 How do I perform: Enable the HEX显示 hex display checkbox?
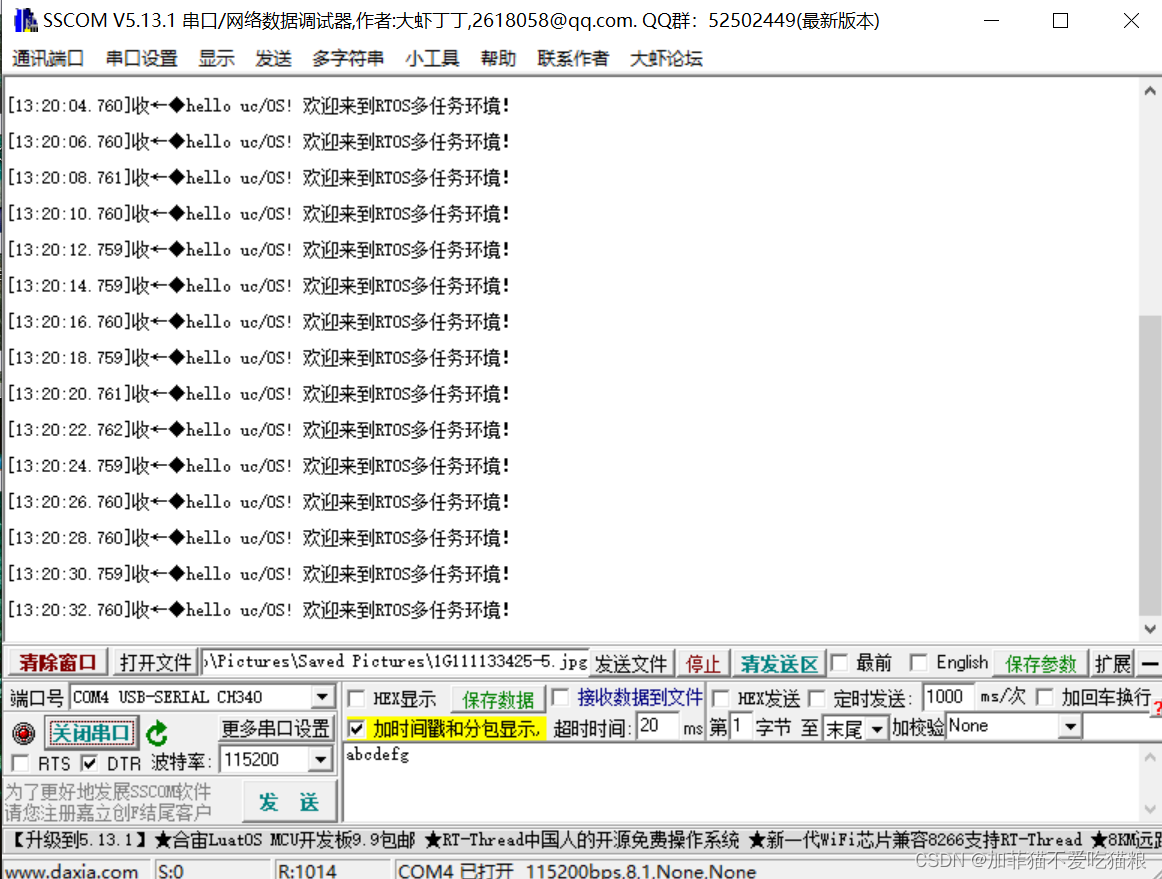click(x=357, y=697)
